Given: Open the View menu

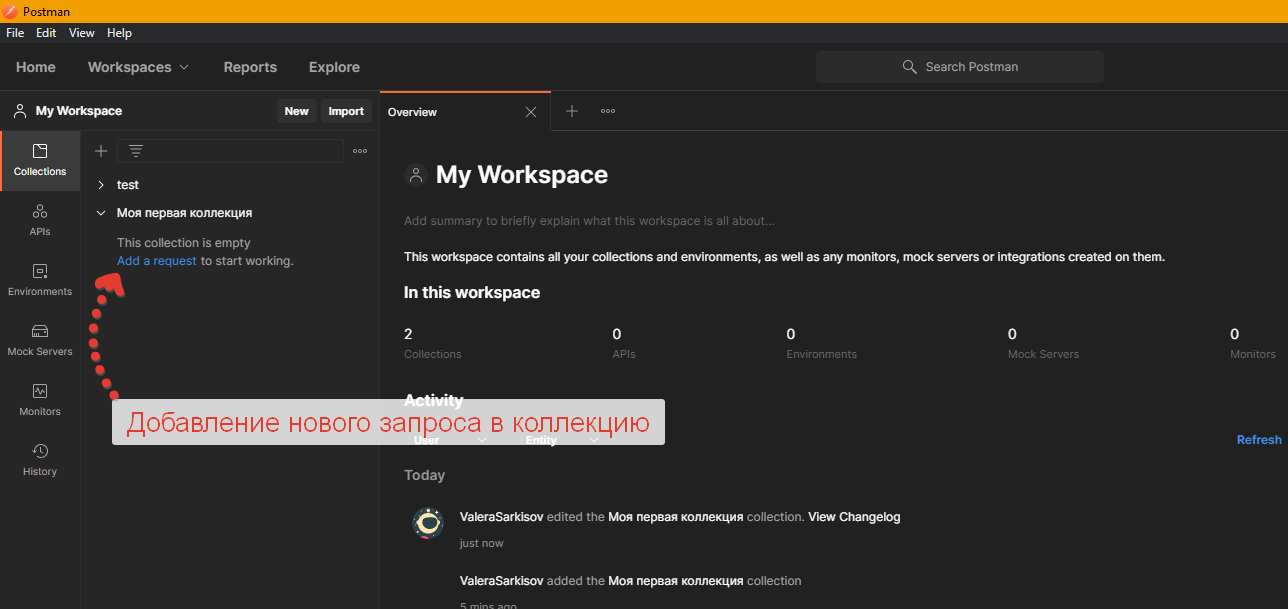Looking at the screenshot, I should coord(82,33).
